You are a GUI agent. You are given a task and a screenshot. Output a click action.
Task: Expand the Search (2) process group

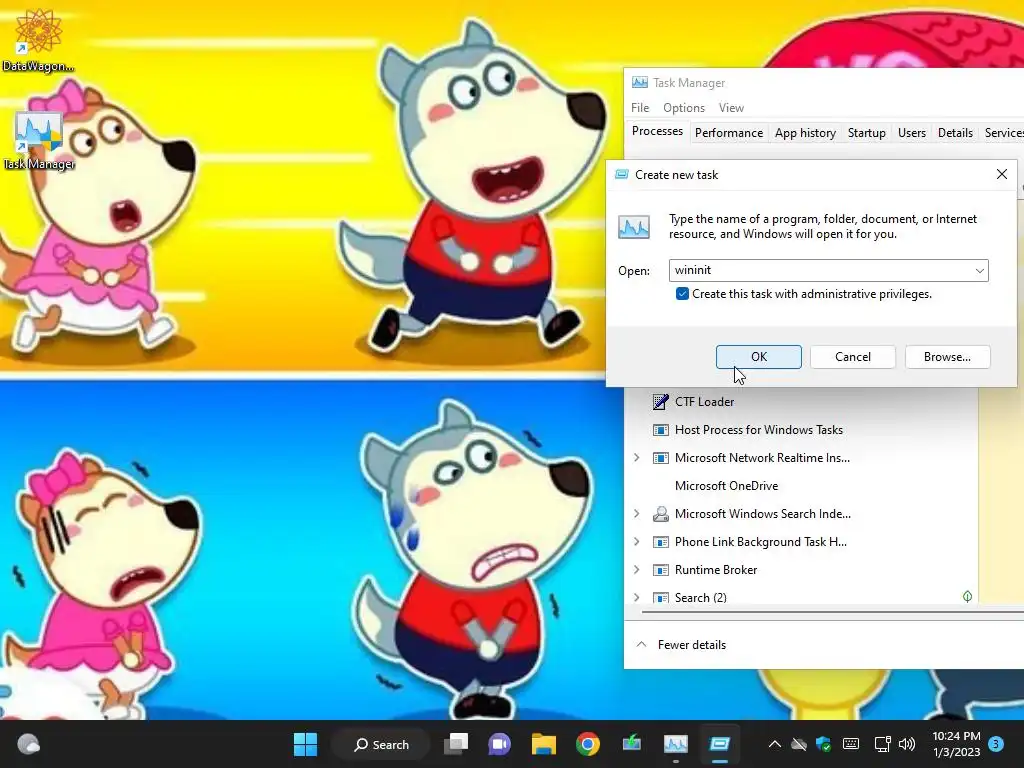(x=637, y=598)
